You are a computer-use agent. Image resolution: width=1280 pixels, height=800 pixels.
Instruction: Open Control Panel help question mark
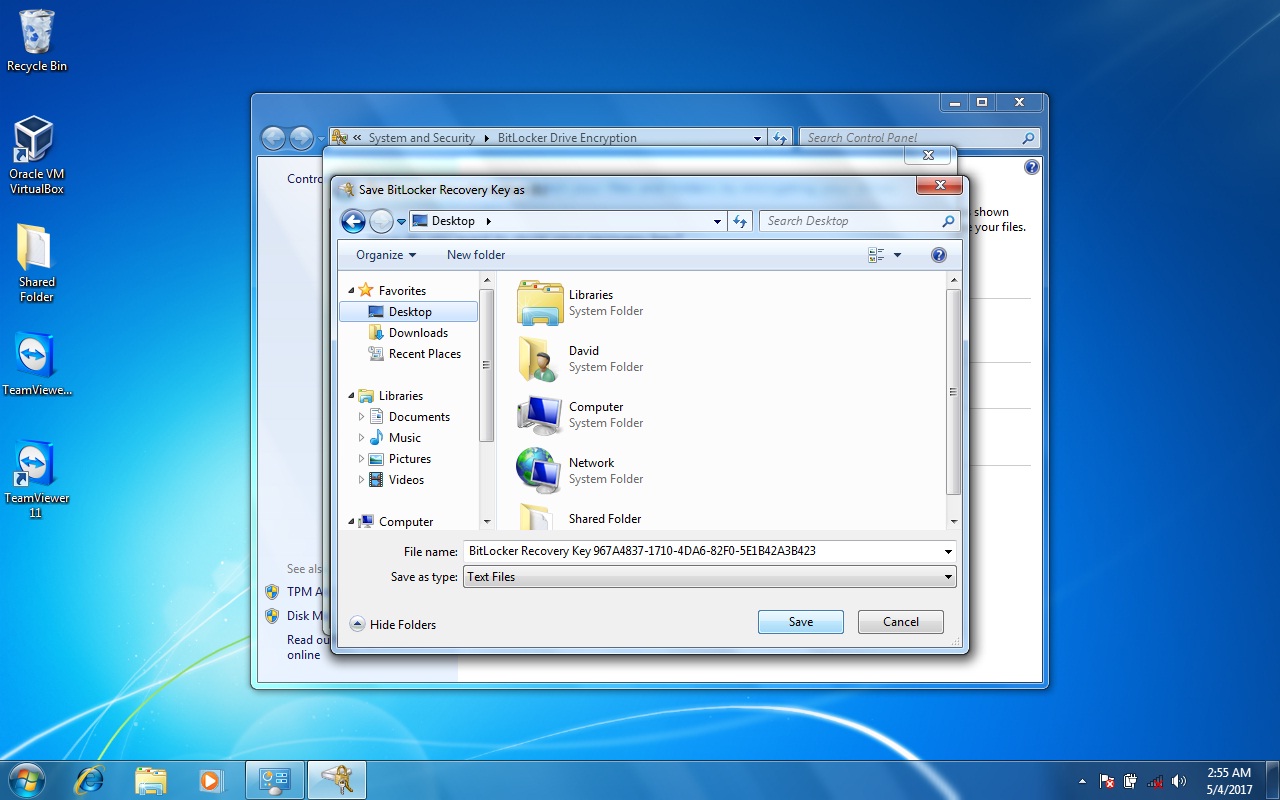click(x=1032, y=167)
